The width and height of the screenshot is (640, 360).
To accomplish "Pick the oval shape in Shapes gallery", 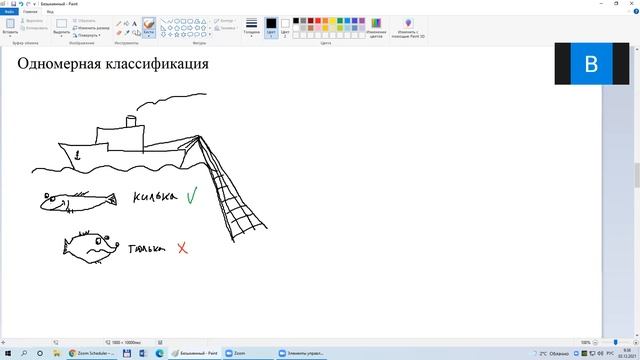I will click(x=177, y=21).
